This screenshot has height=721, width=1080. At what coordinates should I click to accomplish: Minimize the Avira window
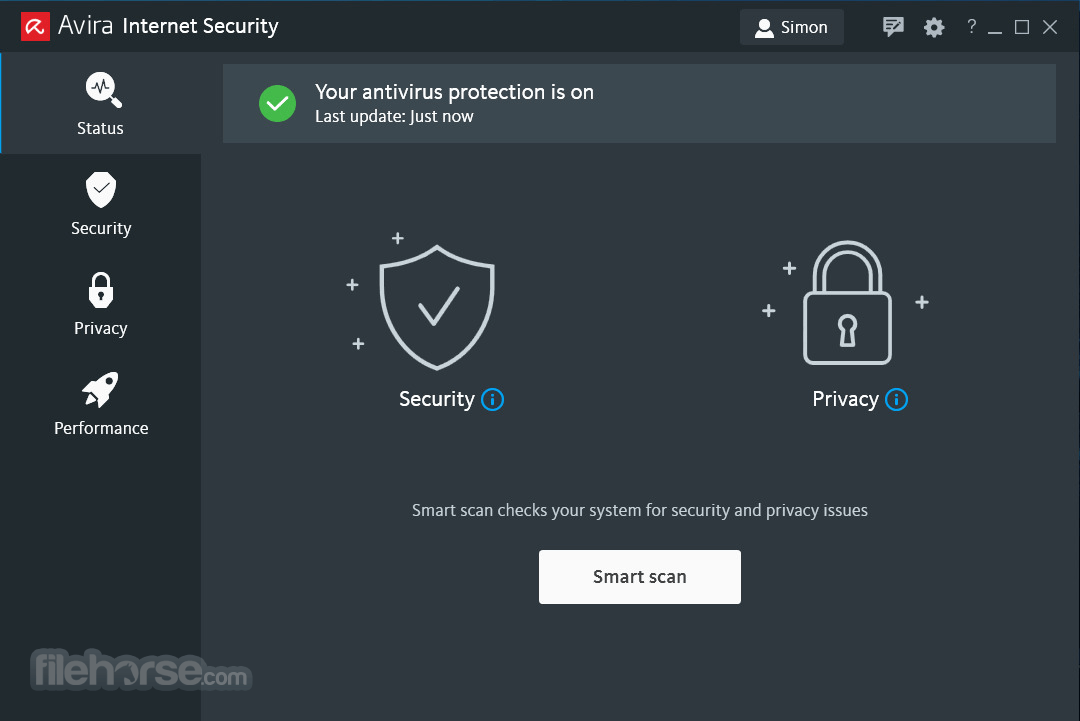tap(995, 28)
